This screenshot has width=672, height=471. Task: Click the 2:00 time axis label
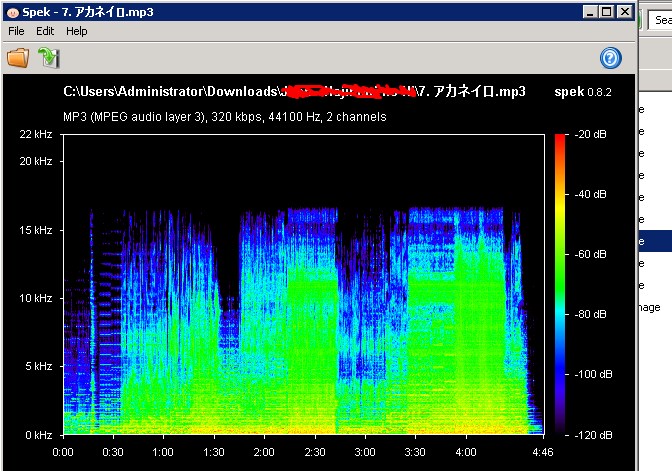point(264,452)
